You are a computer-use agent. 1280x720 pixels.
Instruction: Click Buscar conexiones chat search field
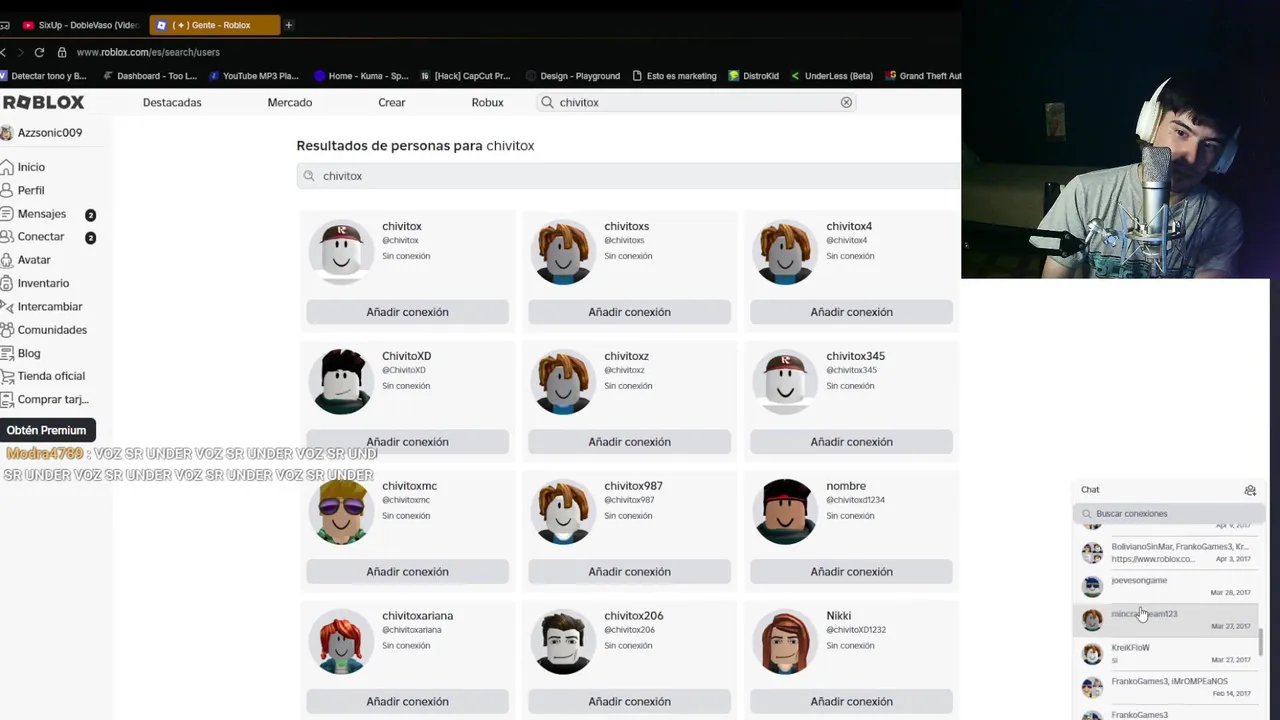1169,514
